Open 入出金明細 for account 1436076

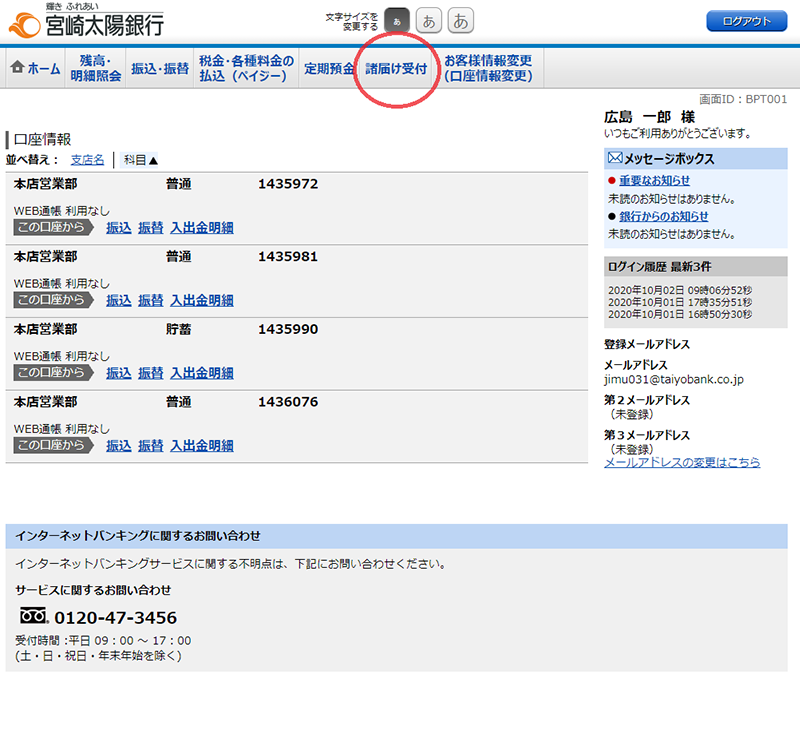tap(201, 445)
